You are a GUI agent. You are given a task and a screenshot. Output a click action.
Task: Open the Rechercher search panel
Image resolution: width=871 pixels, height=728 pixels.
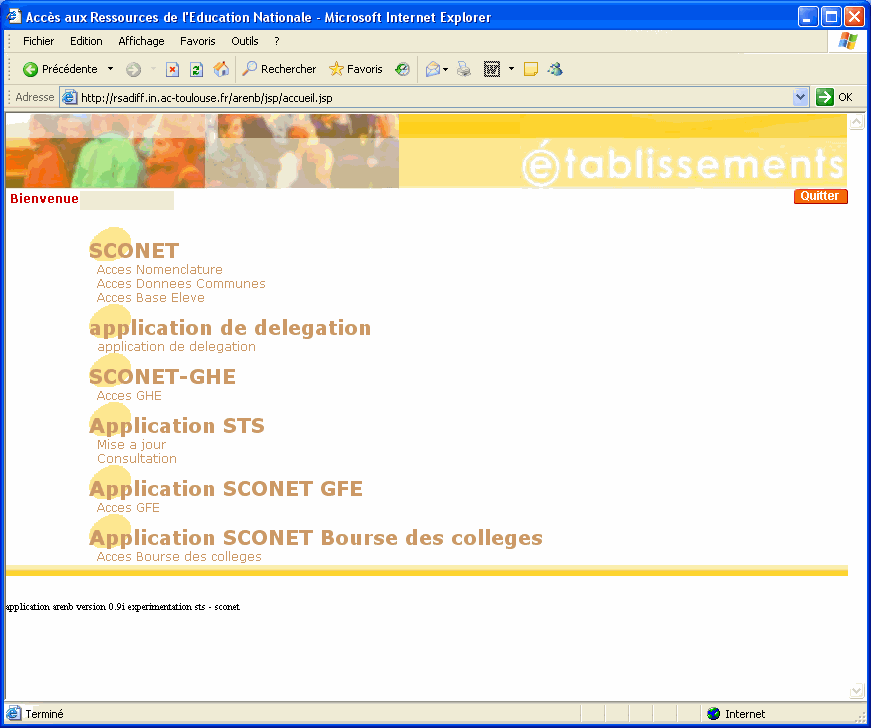pyautogui.click(x=279, y=69)
